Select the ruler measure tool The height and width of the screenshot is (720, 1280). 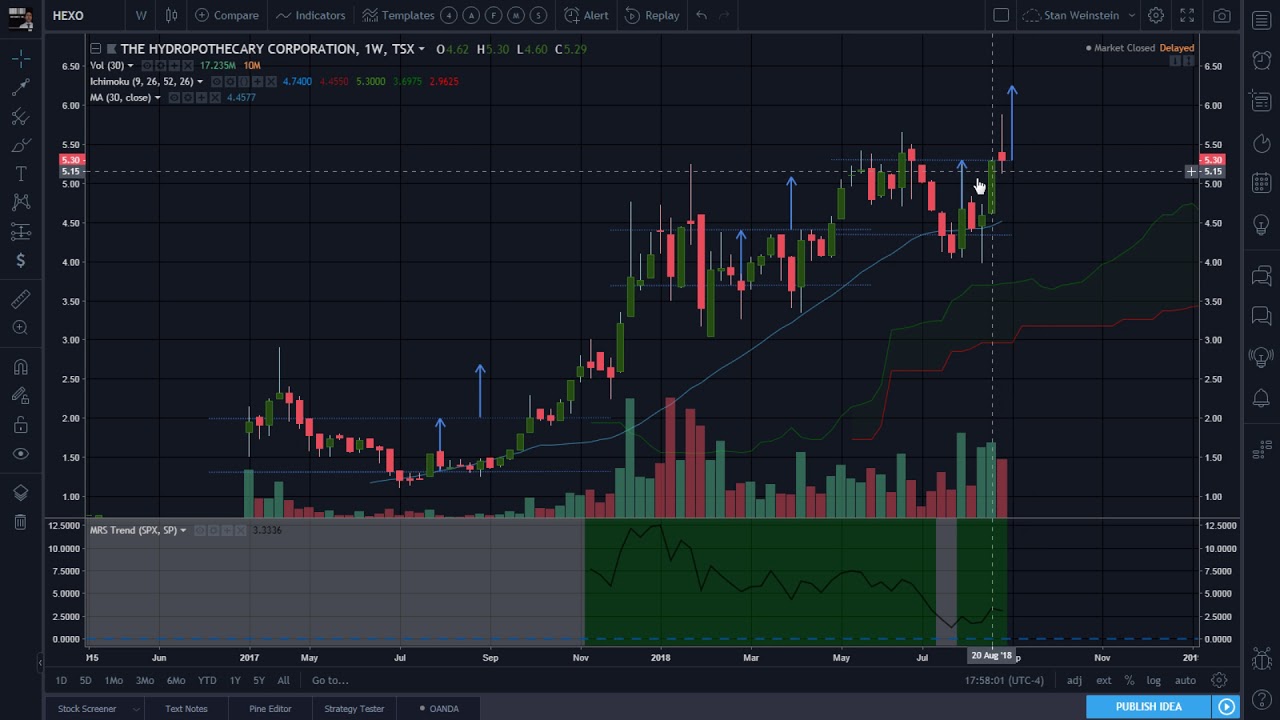[x=20, y=299]
